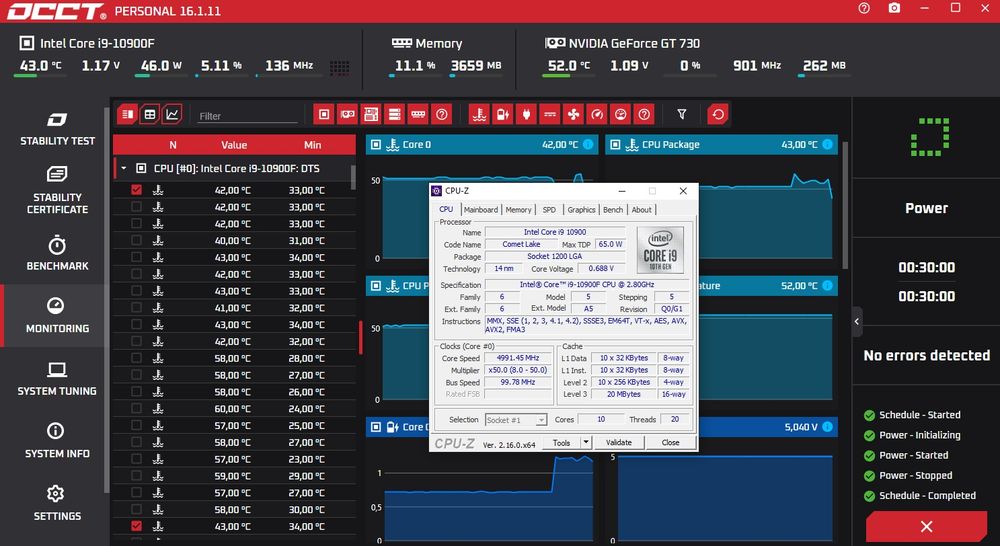Take a screenshot with camera icon
This screenshot has height=546, width=1000.
click(x=894, y=8)
